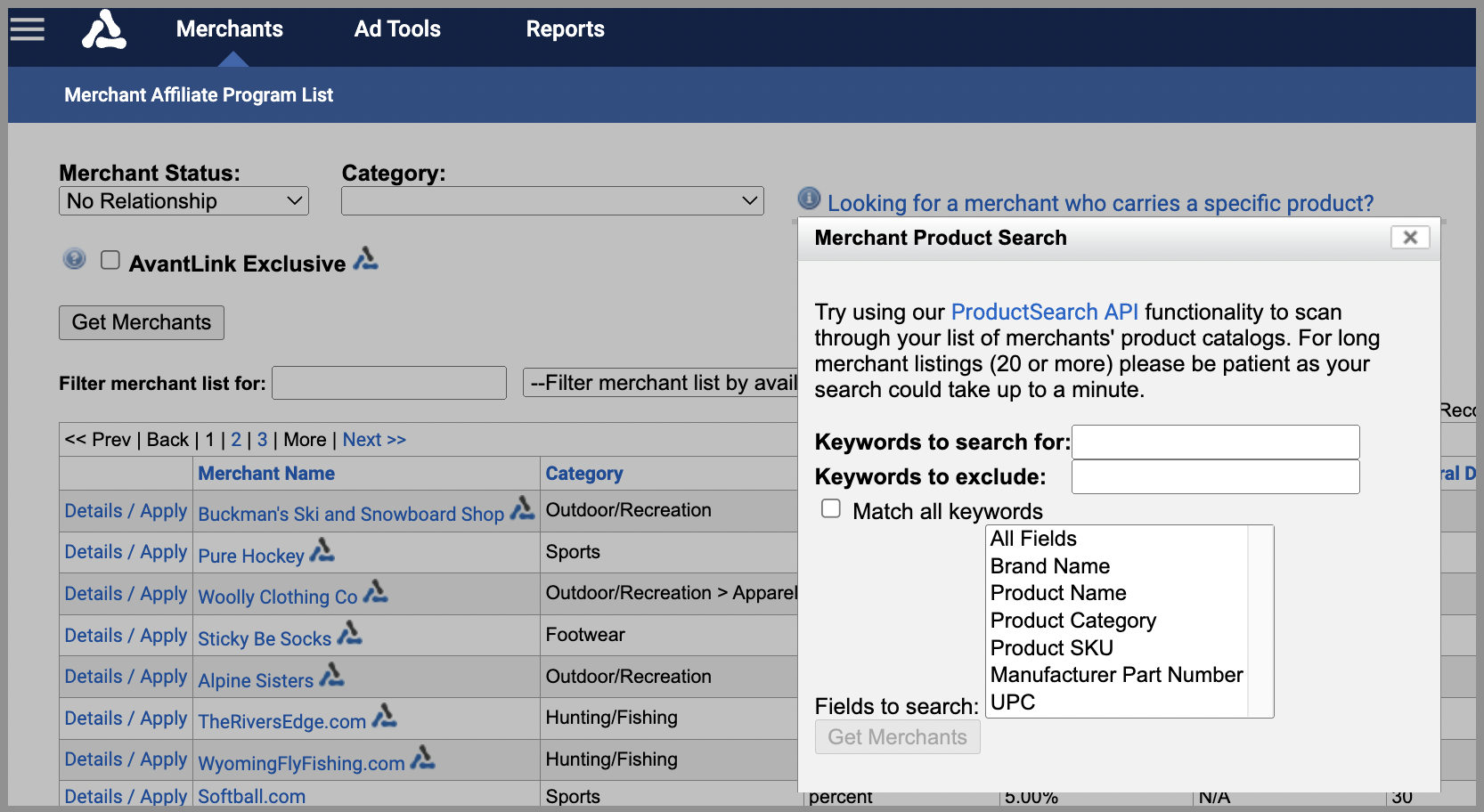
Task: Click AvantLink icon beside Woolly Clothing Co
Action: tap(375, 591)
